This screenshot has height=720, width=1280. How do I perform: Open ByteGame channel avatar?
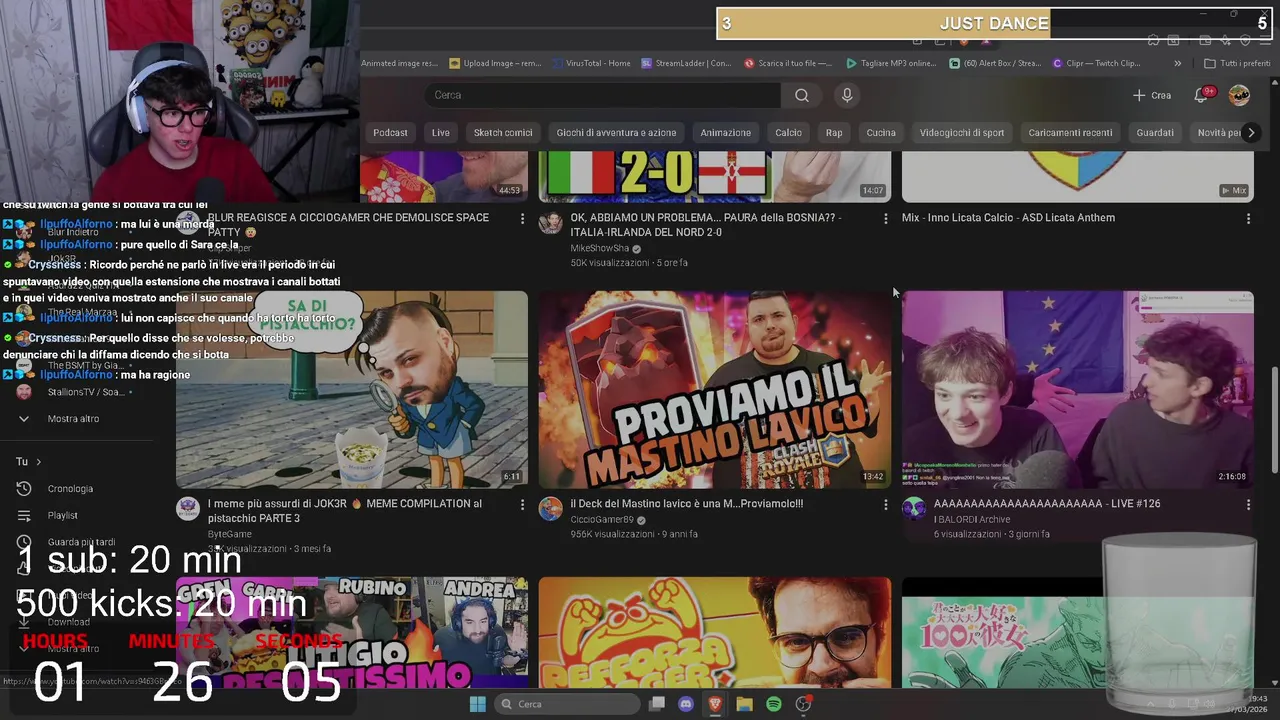pyautogui.click(x=187, y=509)
